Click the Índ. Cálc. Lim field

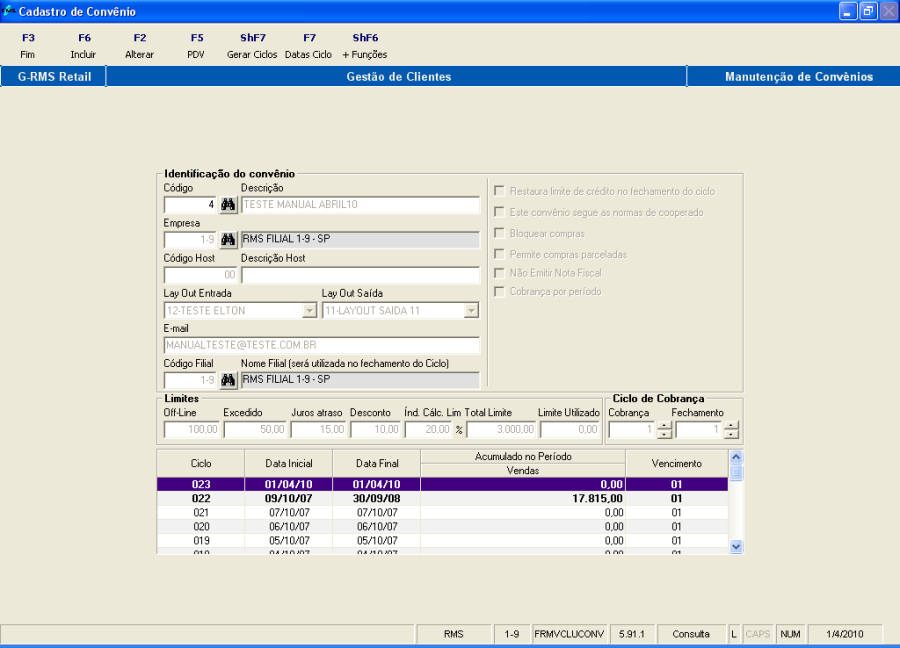(429, 429)
